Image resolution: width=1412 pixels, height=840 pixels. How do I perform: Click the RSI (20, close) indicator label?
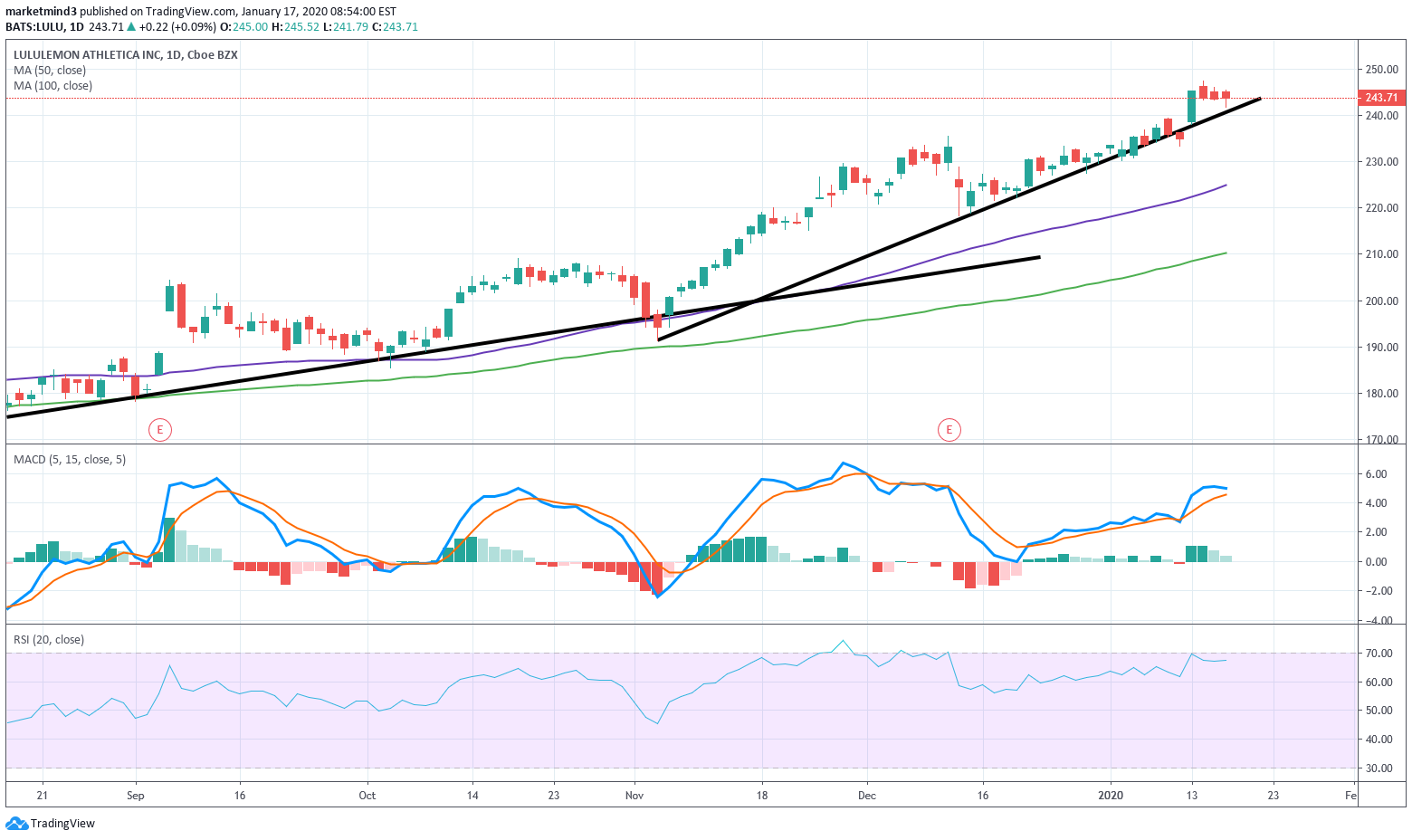49,640
